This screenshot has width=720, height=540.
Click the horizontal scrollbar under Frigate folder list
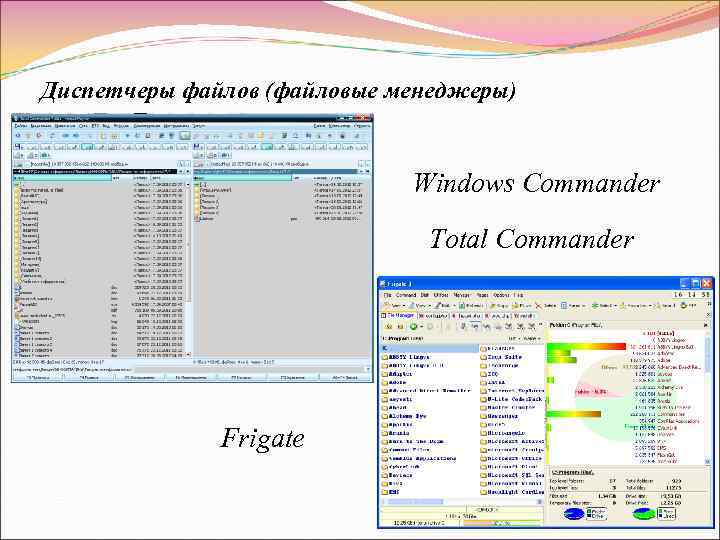click(461, 502)
